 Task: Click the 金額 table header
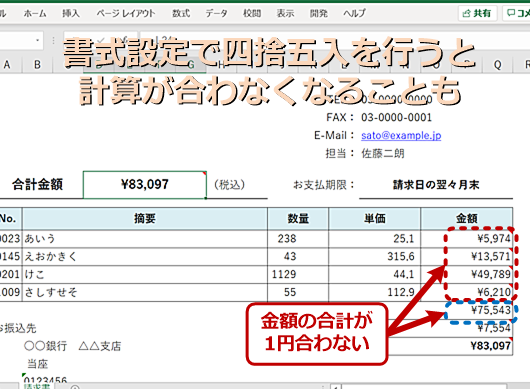pyautogui.click(x=467, y=219)
